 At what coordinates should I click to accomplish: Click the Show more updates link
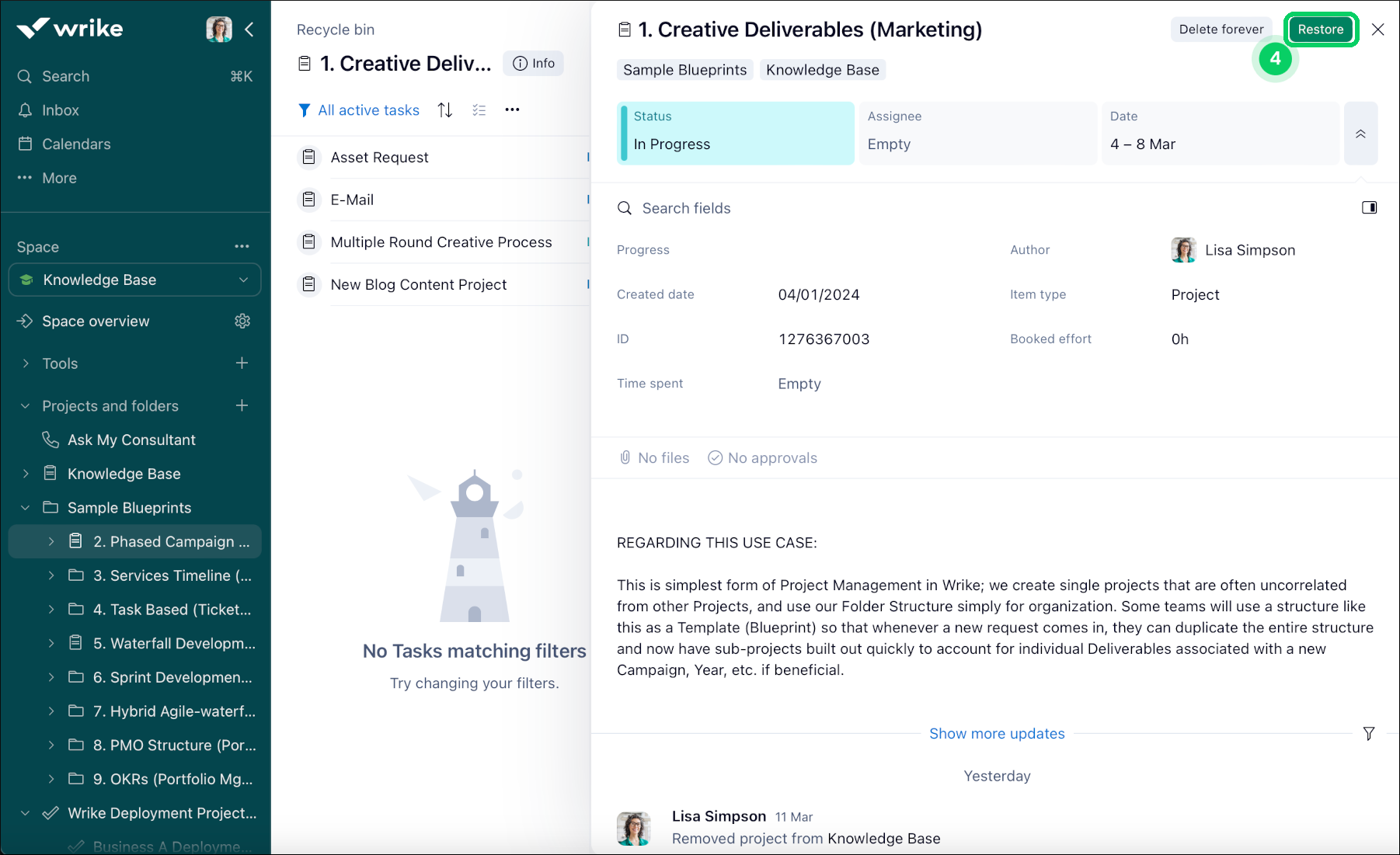[x=997, y=733]
